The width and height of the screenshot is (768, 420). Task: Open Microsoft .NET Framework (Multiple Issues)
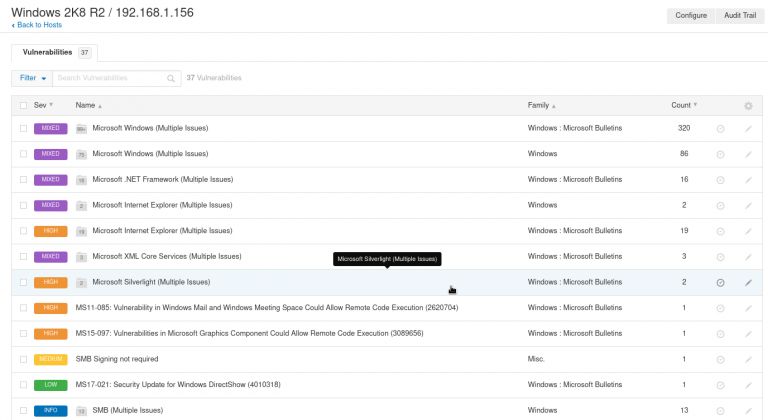tap(163, 179)
